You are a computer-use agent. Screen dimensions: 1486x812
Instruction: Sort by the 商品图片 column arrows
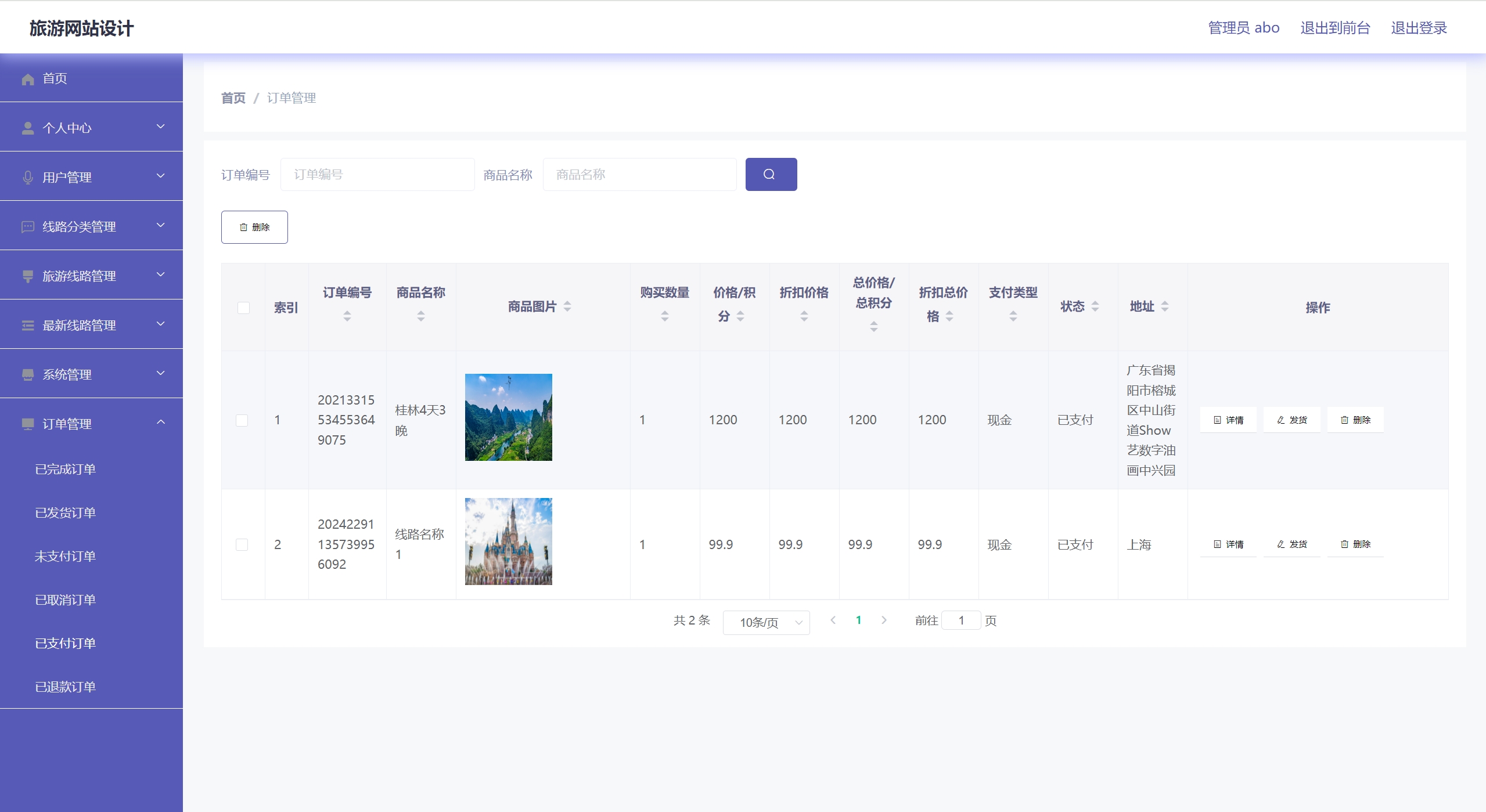coord(567,306)
